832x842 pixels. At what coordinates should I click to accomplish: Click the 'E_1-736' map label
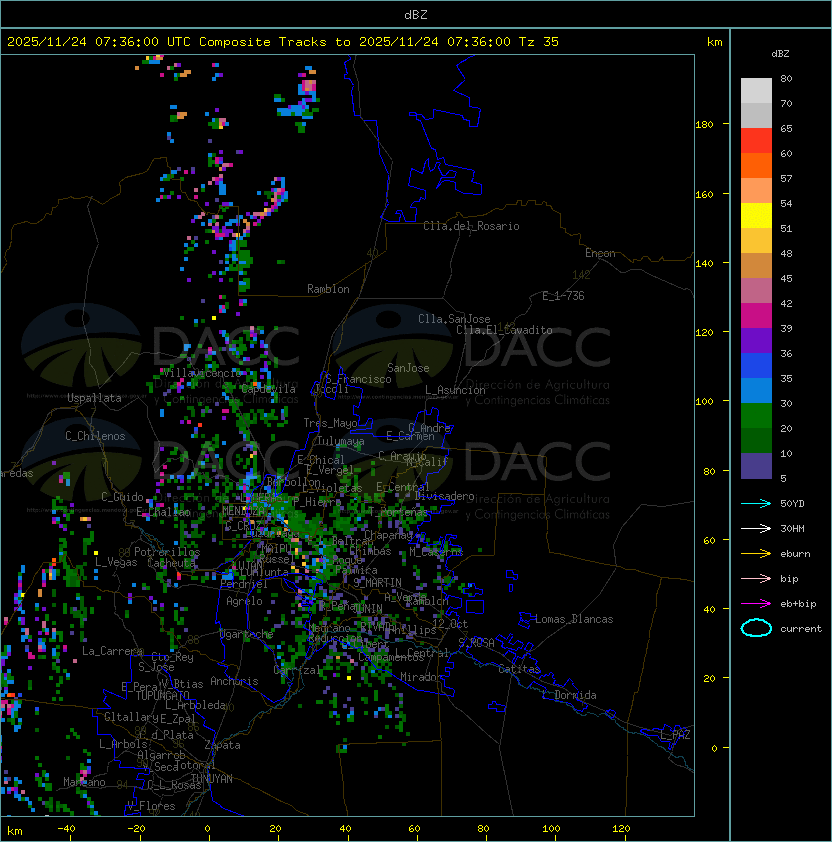click(x=563, y=296)
